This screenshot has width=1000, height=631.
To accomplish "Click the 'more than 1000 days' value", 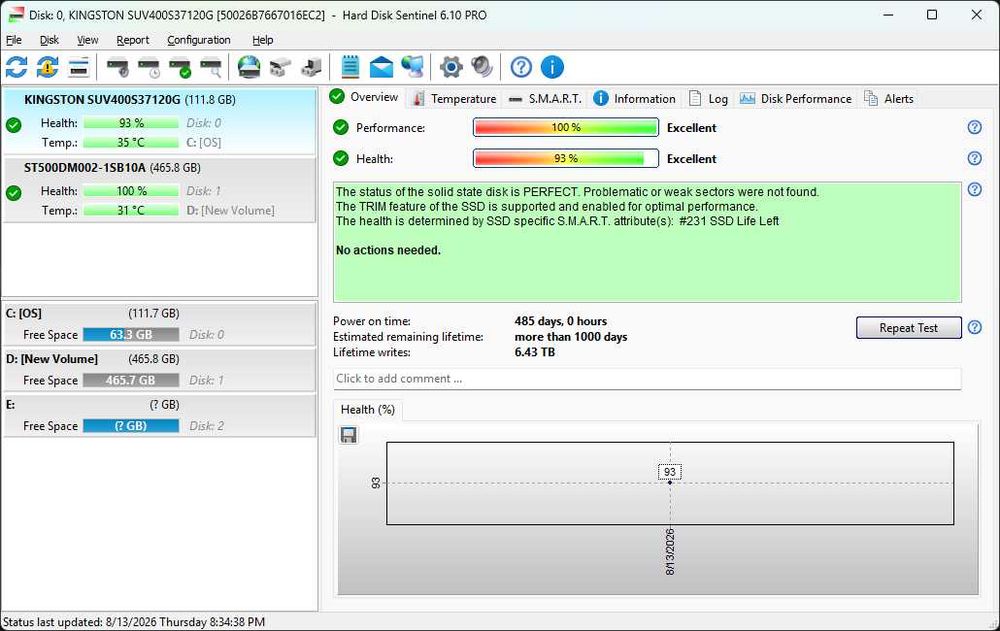I will point(571,337).
